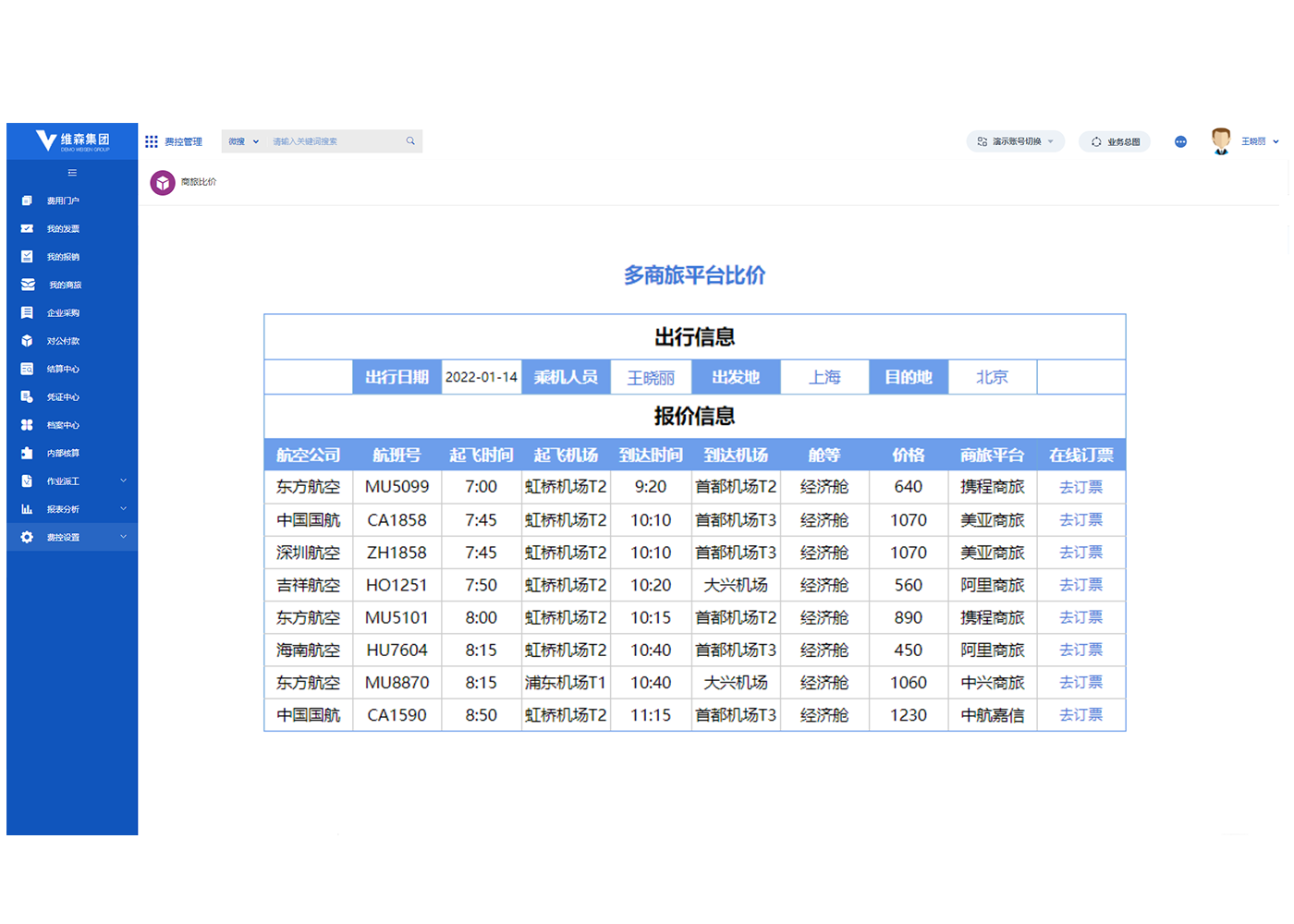Click the 对公付款 cube icon in sidebar
The image size is (1294, 924).
click(x=27, y=341)
